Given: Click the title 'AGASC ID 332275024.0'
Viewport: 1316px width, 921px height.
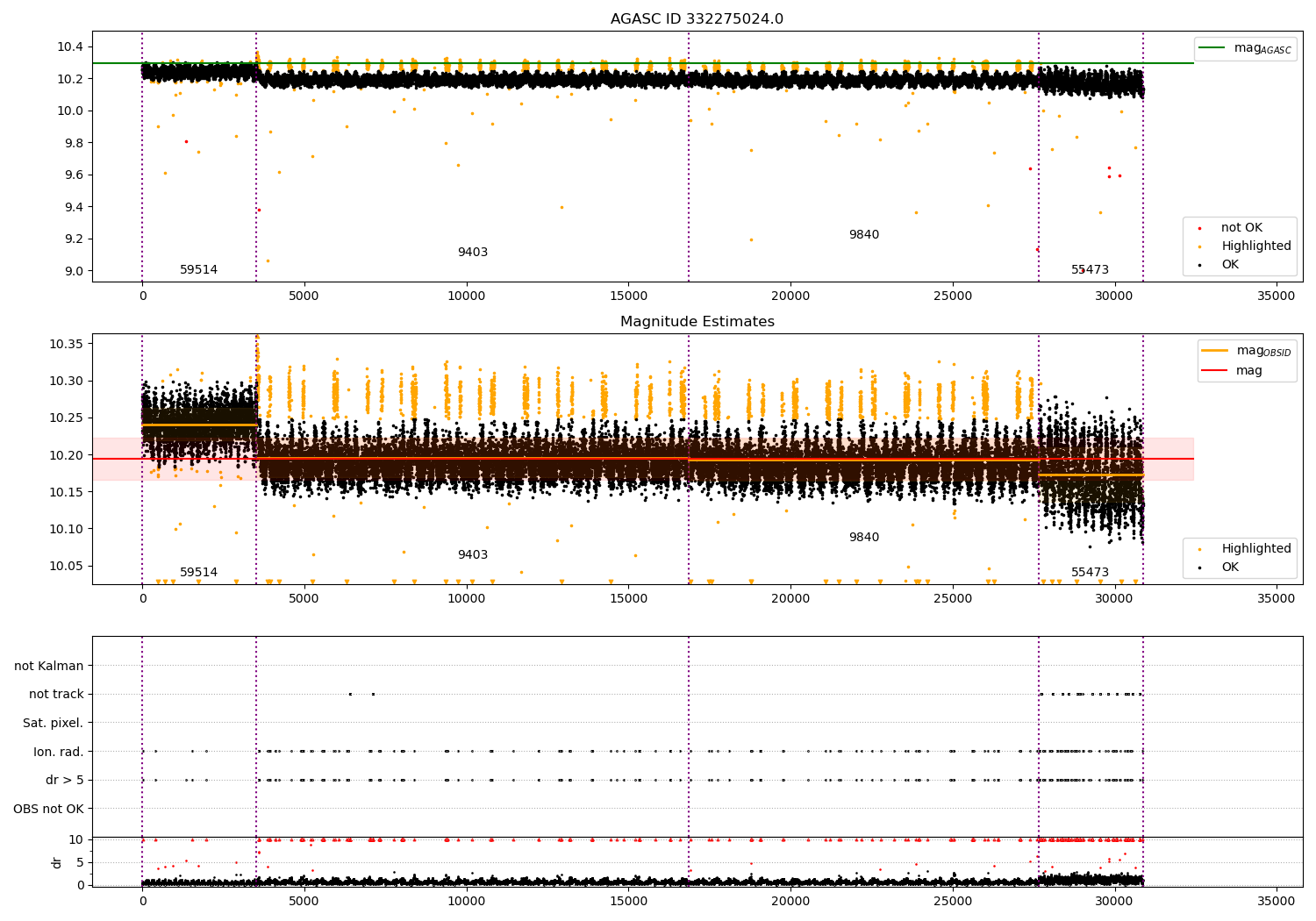Looking at the screenshot, I should tap(697, 19).
